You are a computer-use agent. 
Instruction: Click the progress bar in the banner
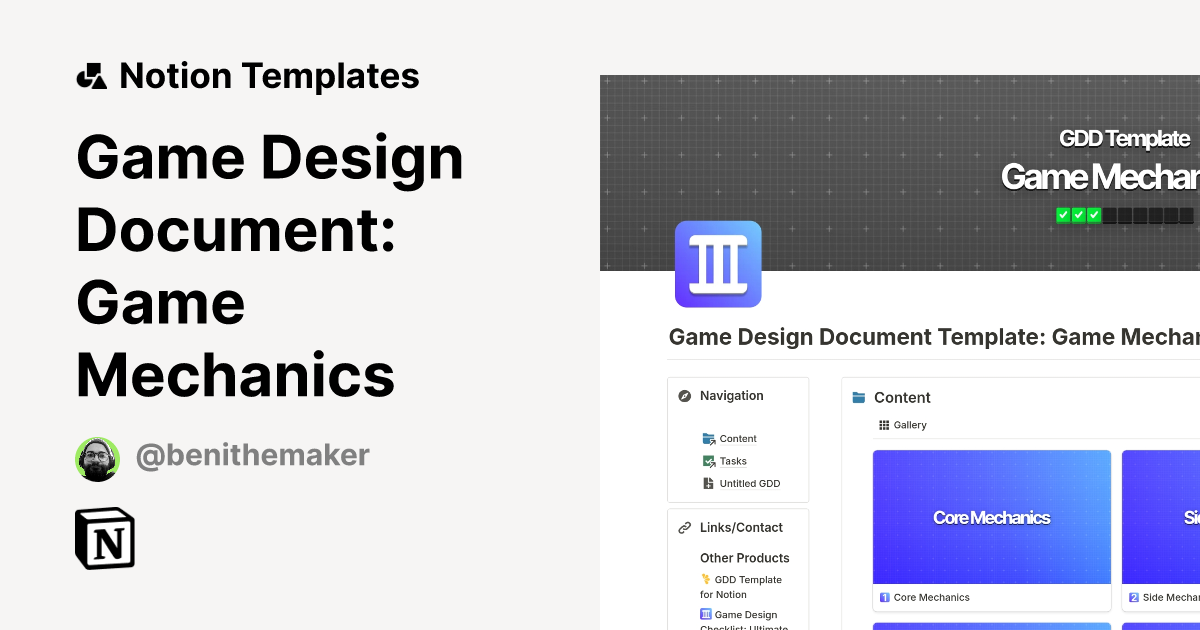point(1125,214)
